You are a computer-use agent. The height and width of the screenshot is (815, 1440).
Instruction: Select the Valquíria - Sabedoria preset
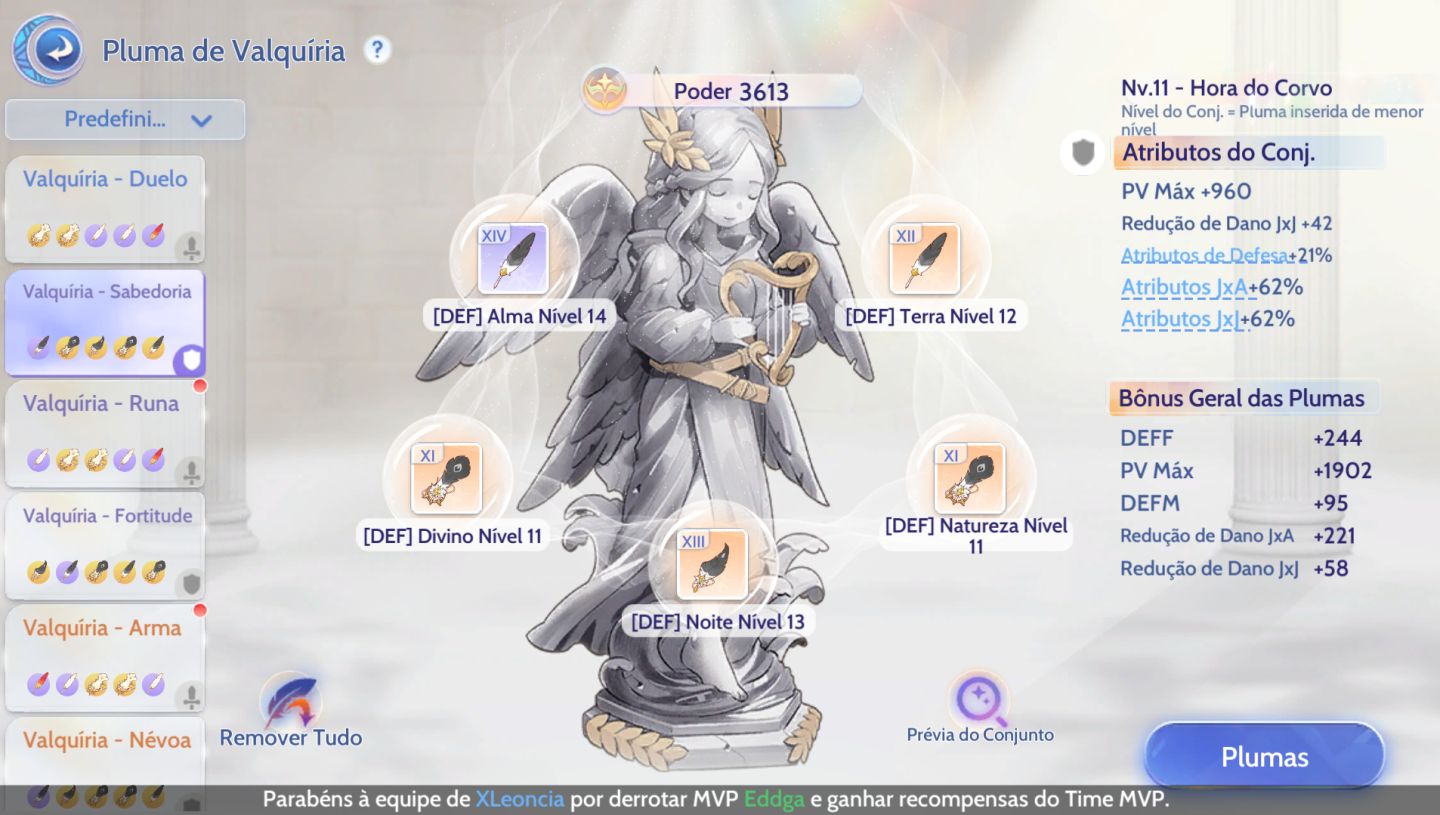(105, 322)
